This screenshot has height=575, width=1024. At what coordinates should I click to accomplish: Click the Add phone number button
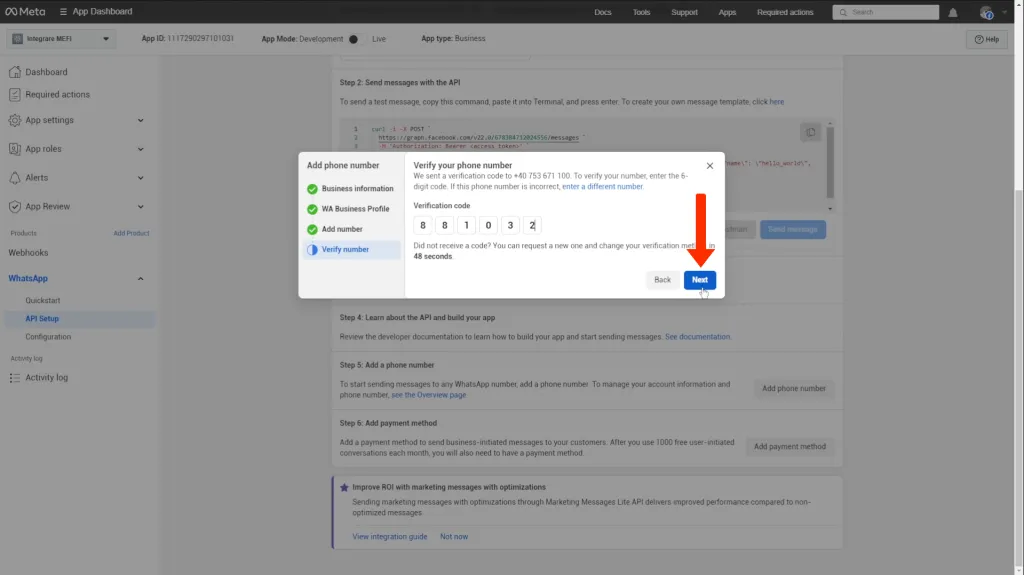pyautogui.click(x=793, y=389)
